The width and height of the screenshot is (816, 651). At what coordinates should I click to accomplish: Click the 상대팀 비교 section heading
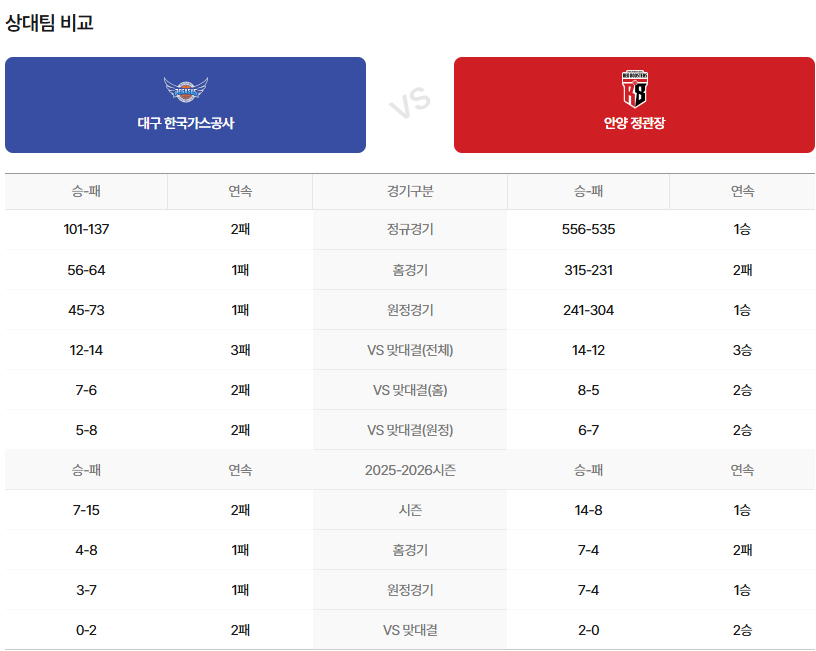click(x=50, y=22)
